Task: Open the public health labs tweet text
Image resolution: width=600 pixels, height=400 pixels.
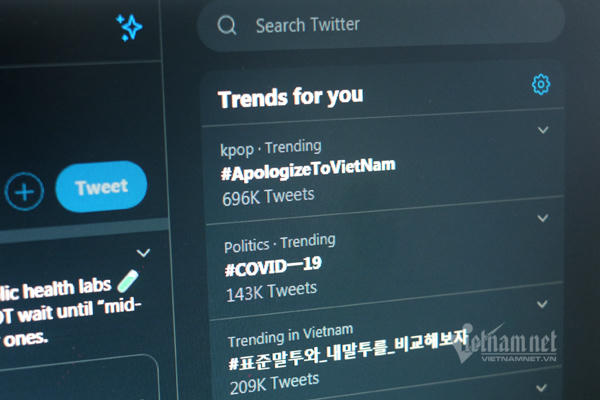Action: pyautogui.click(x=69, y=312)
